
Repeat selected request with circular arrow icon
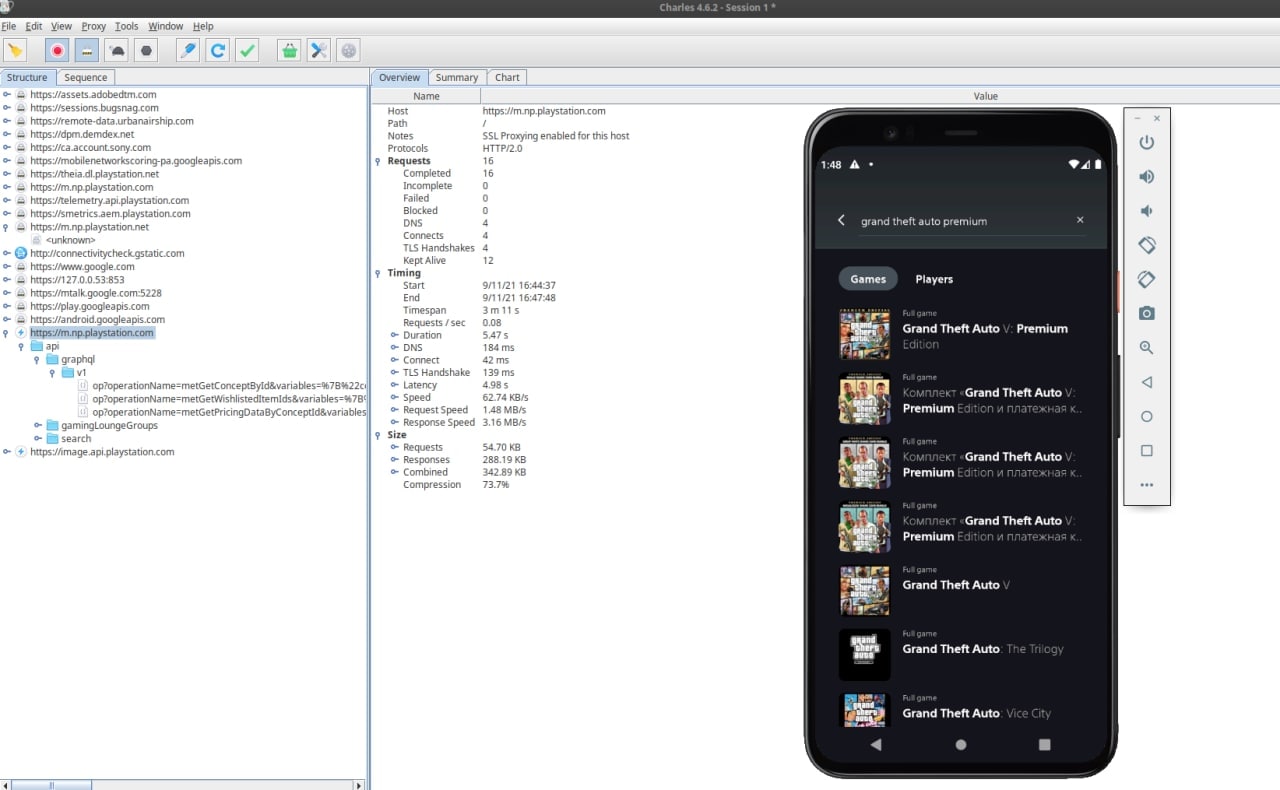point(218,50)
